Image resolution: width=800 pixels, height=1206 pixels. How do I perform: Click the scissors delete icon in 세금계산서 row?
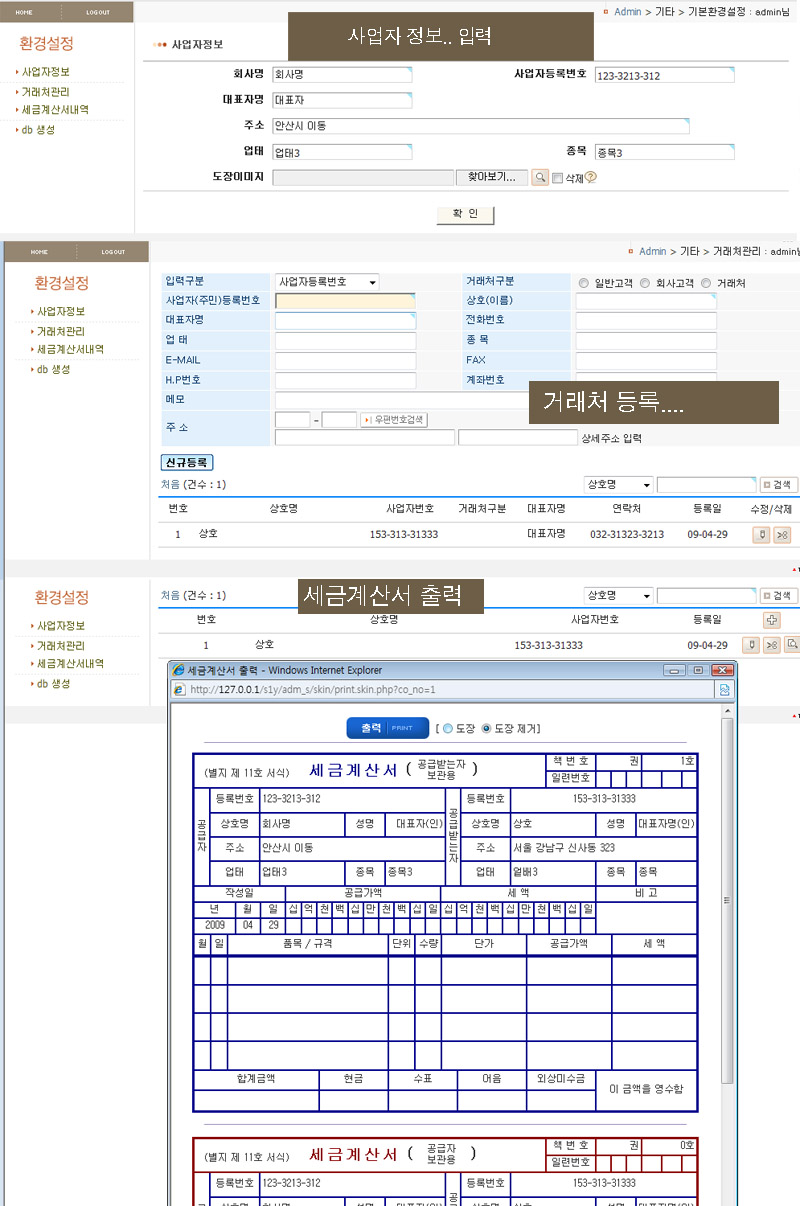772,645
